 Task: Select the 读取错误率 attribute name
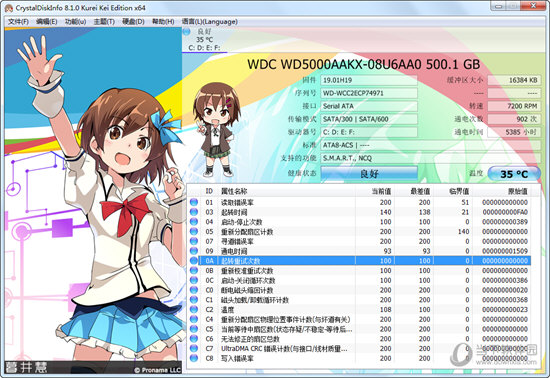point(237,202)
